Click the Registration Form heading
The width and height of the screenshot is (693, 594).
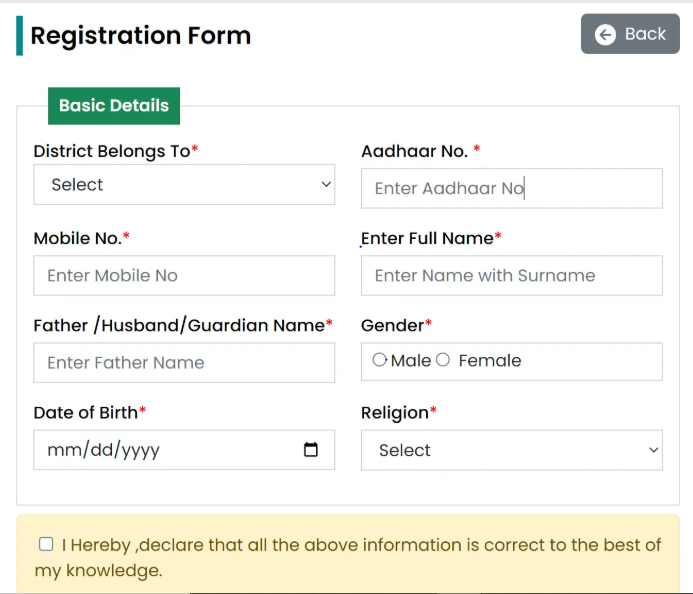pyautogui.click(x=141, y=35)
